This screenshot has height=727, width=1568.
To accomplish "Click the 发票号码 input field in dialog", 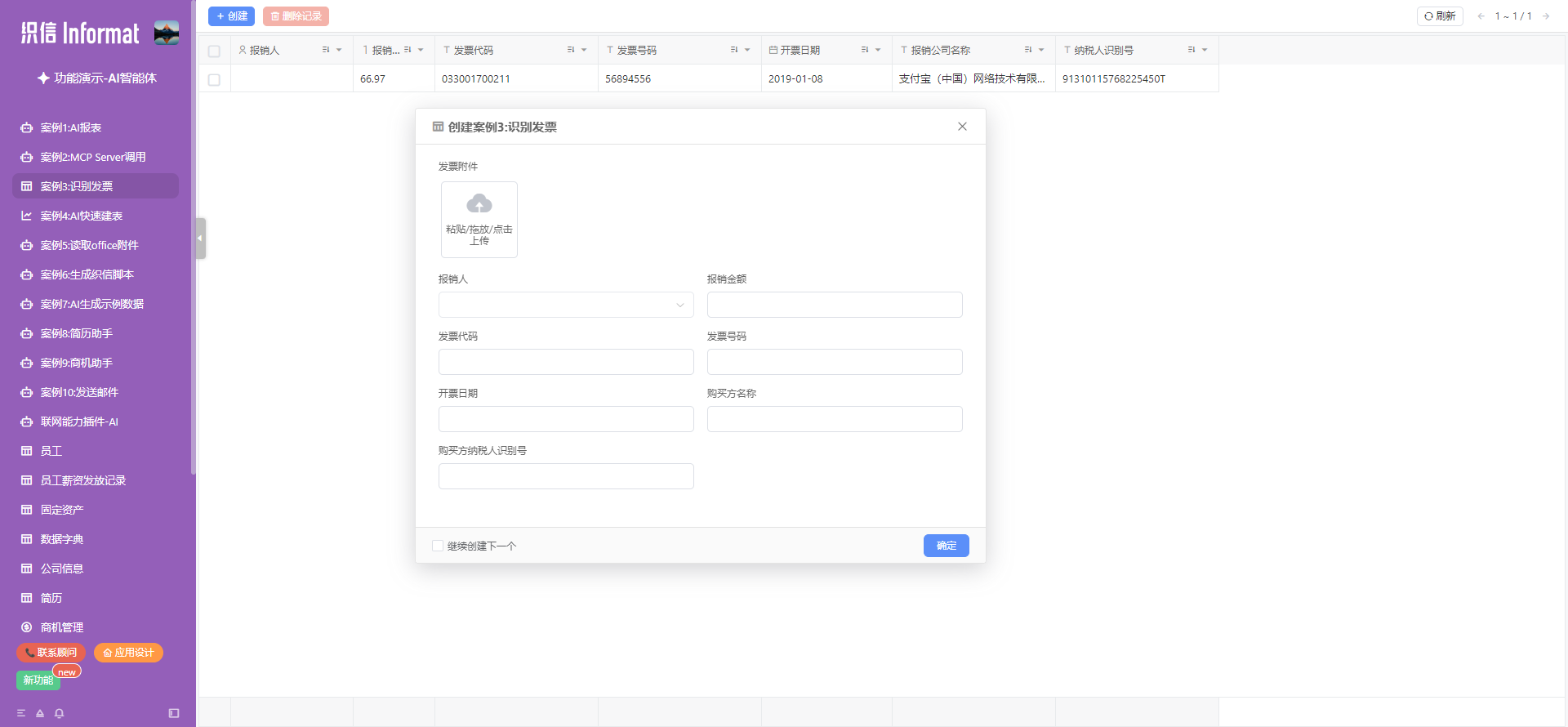I will [835, 362].
